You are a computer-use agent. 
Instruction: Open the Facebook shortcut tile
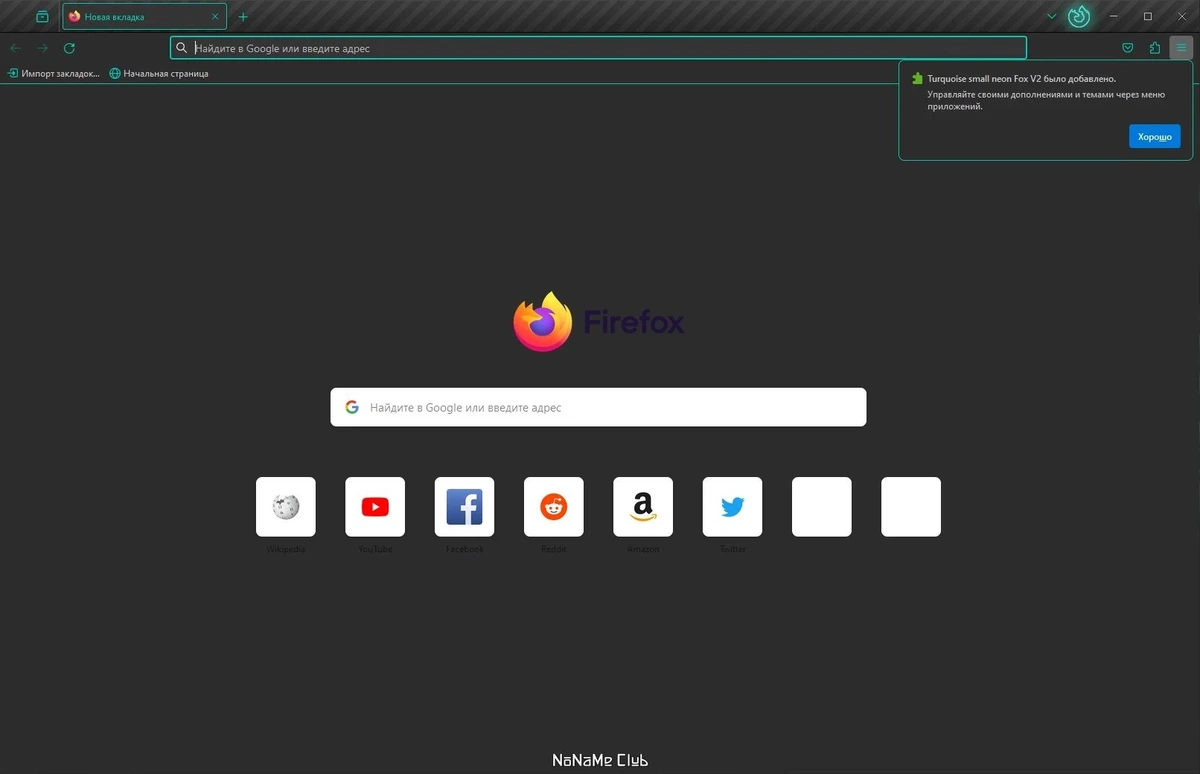(x=464, y=507)
